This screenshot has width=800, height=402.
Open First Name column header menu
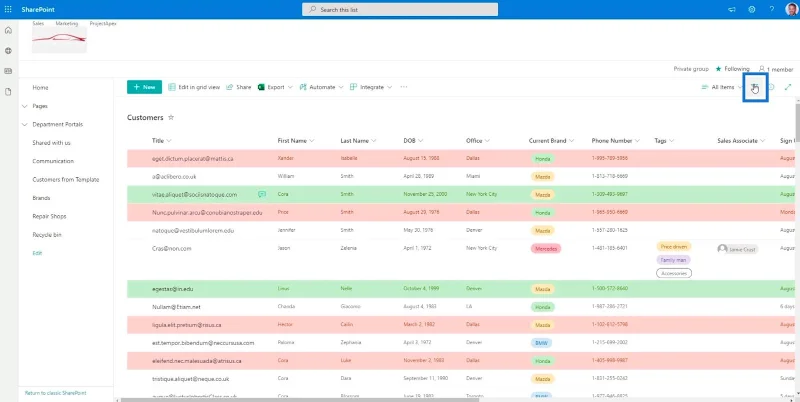click(x=296, y=141)
